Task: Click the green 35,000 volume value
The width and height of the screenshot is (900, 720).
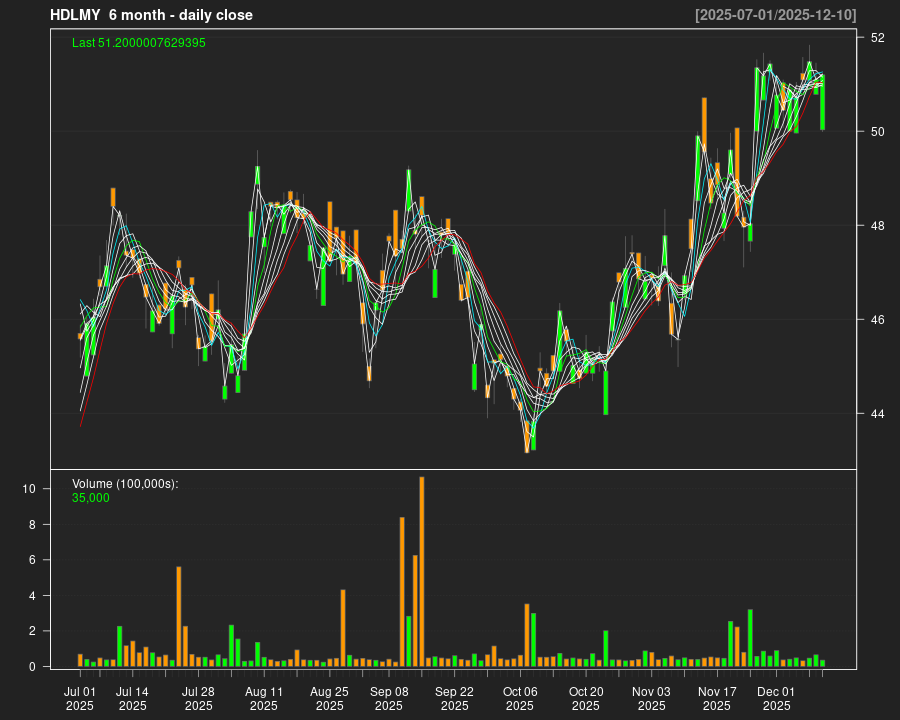Action: (91, 497)
